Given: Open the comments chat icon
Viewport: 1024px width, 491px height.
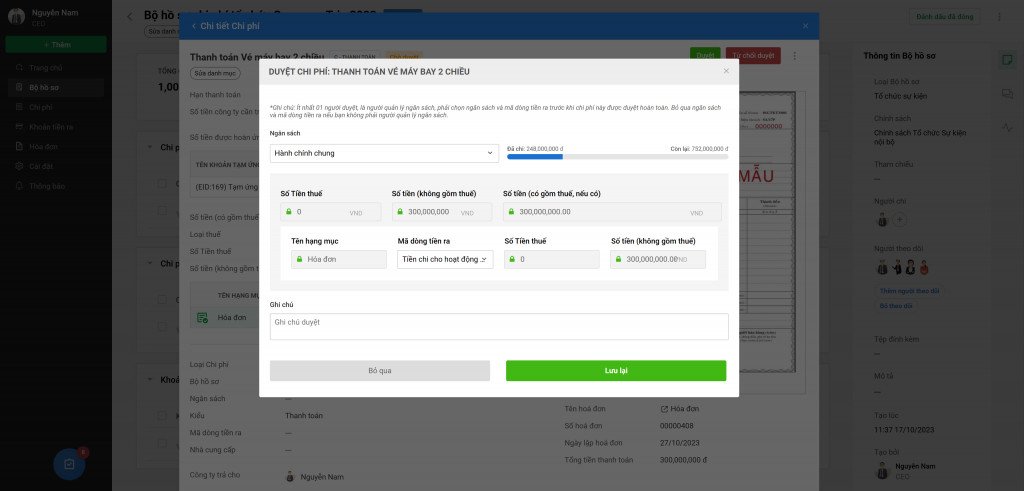Looking at the screenshot, I should [1008, 95].
